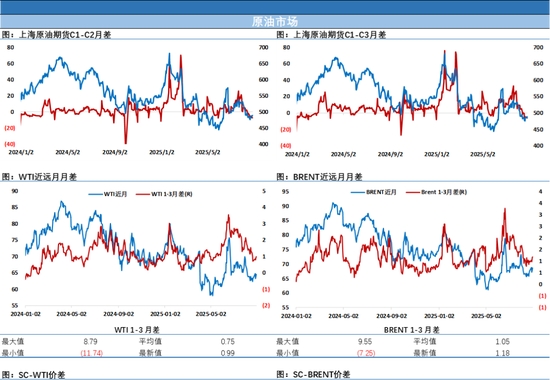
Task: Click the 95 left-axis label on the BRENT chart
Action: (286, 192)
